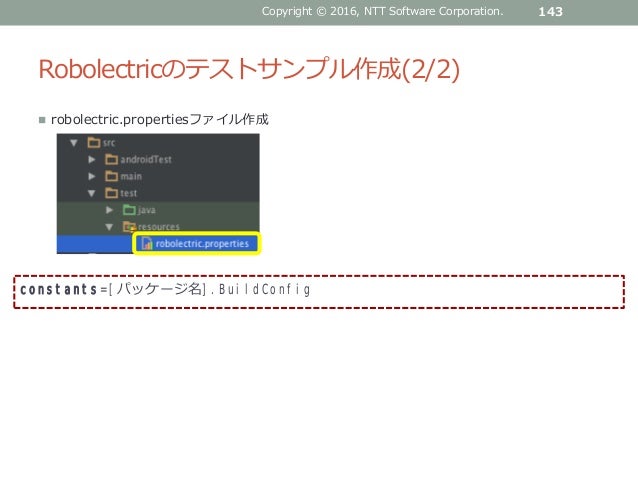Click the NTT Software Corporation copyright text

coord(382,11)
